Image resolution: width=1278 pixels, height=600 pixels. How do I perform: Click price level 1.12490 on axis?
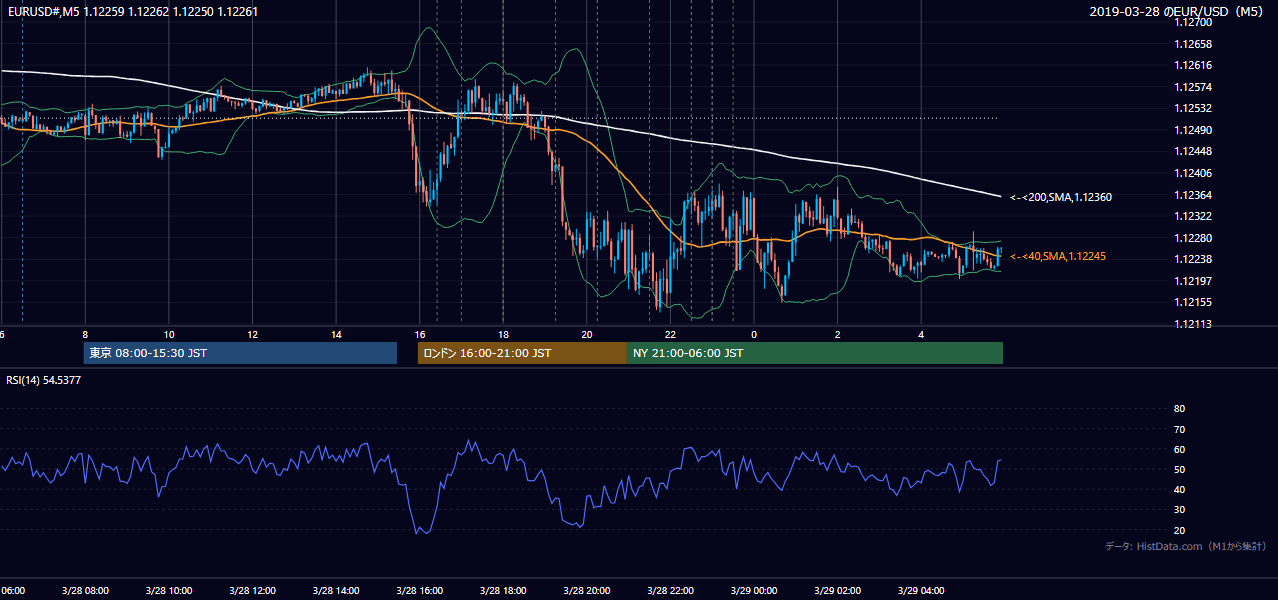tap(1192, 130)
